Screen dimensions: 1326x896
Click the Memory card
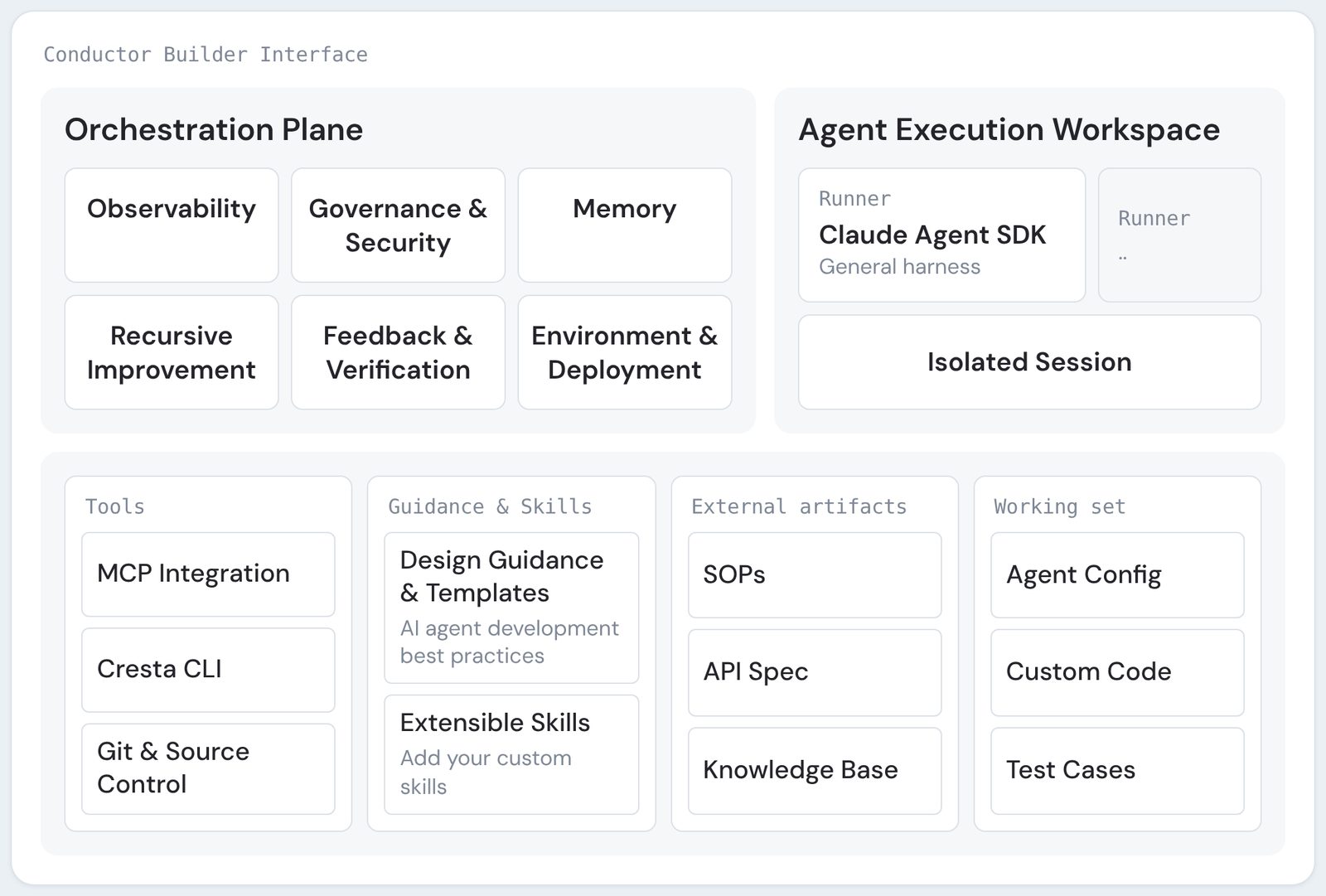click(625, 225)
